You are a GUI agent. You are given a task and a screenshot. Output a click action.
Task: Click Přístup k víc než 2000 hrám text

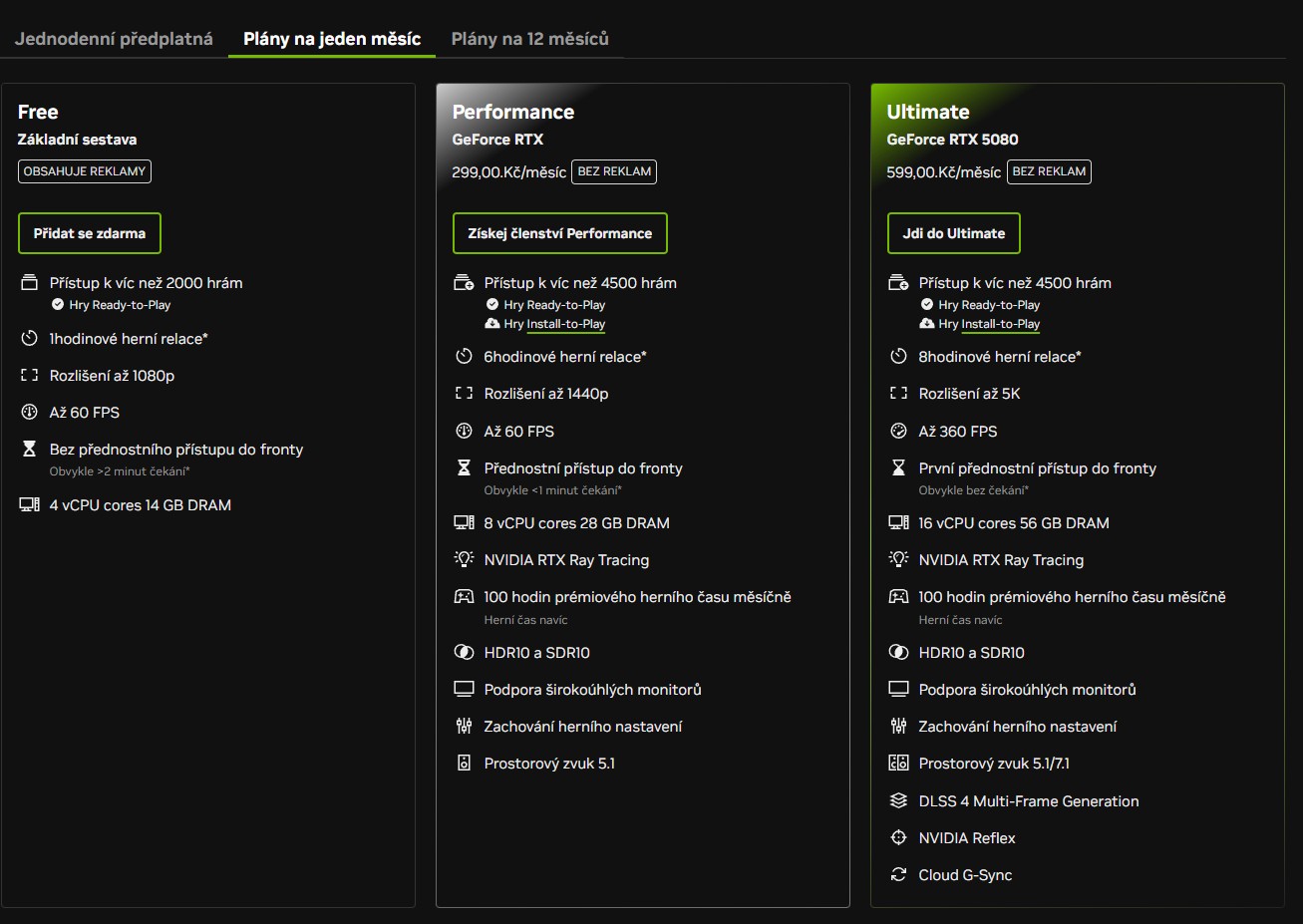(x=147, y=283)
